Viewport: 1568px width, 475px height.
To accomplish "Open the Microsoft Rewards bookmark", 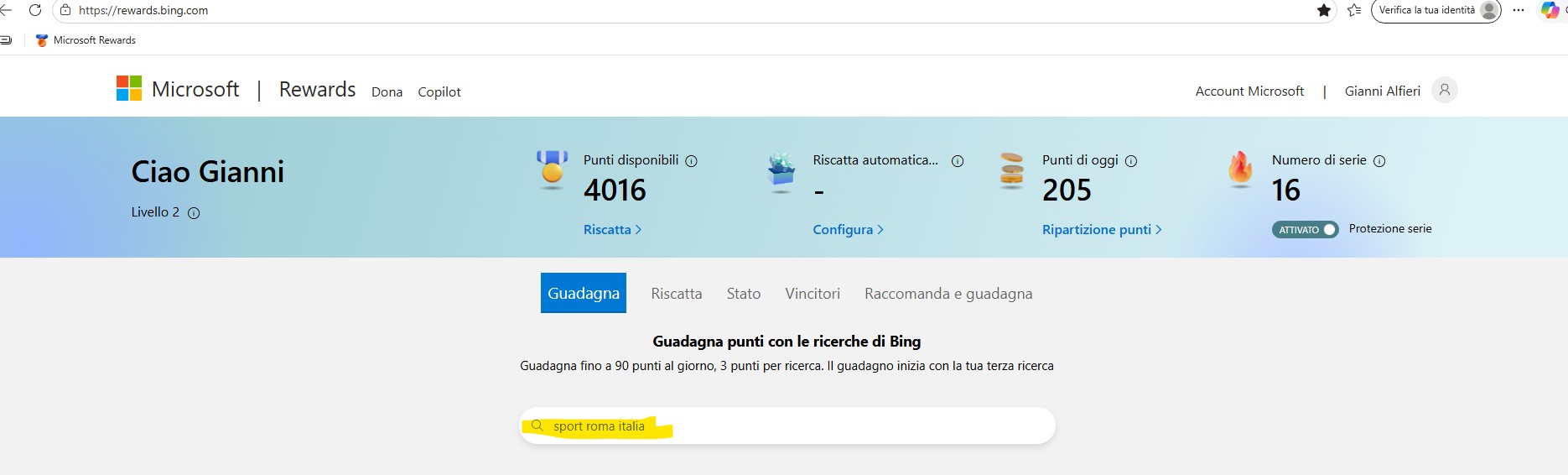I will tap(86, 40).
